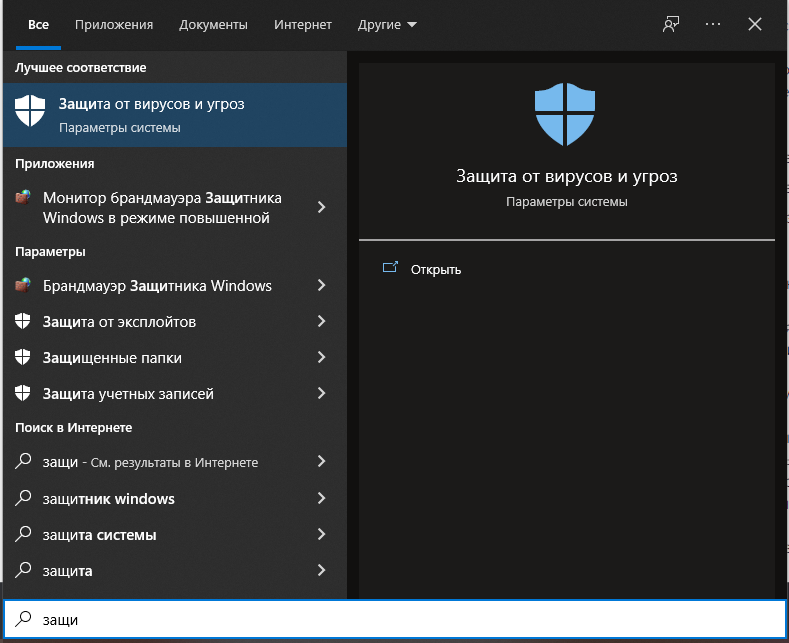Click magnifier icon beside 'защита системы'
This screenshot has height=643, width=789.
[x=23, y=534]
